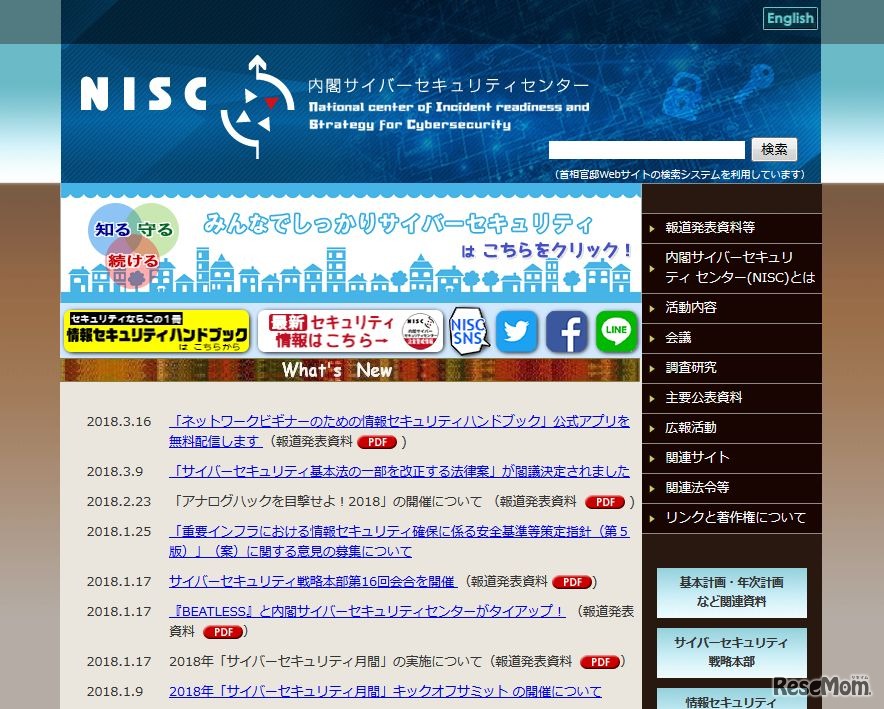Screen dimensions: 884x709
Task: Open the NISC Facebook page via Facebook icon
Action: (566, 332)
